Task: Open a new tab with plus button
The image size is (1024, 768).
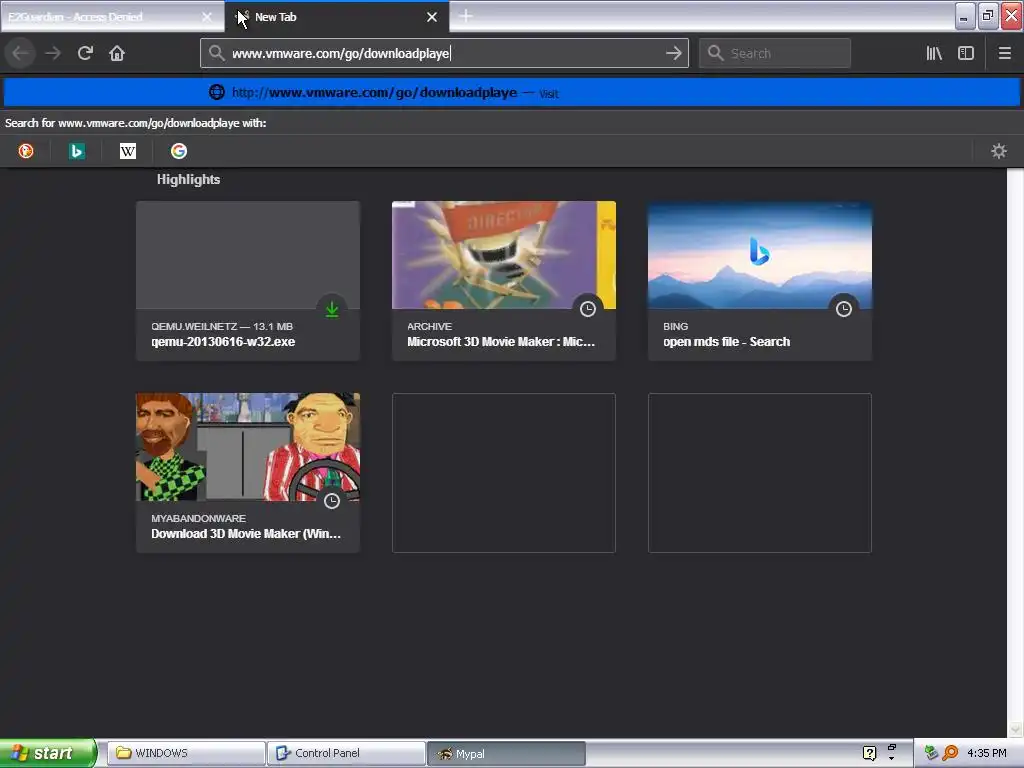Action: (x=466, y=16)
